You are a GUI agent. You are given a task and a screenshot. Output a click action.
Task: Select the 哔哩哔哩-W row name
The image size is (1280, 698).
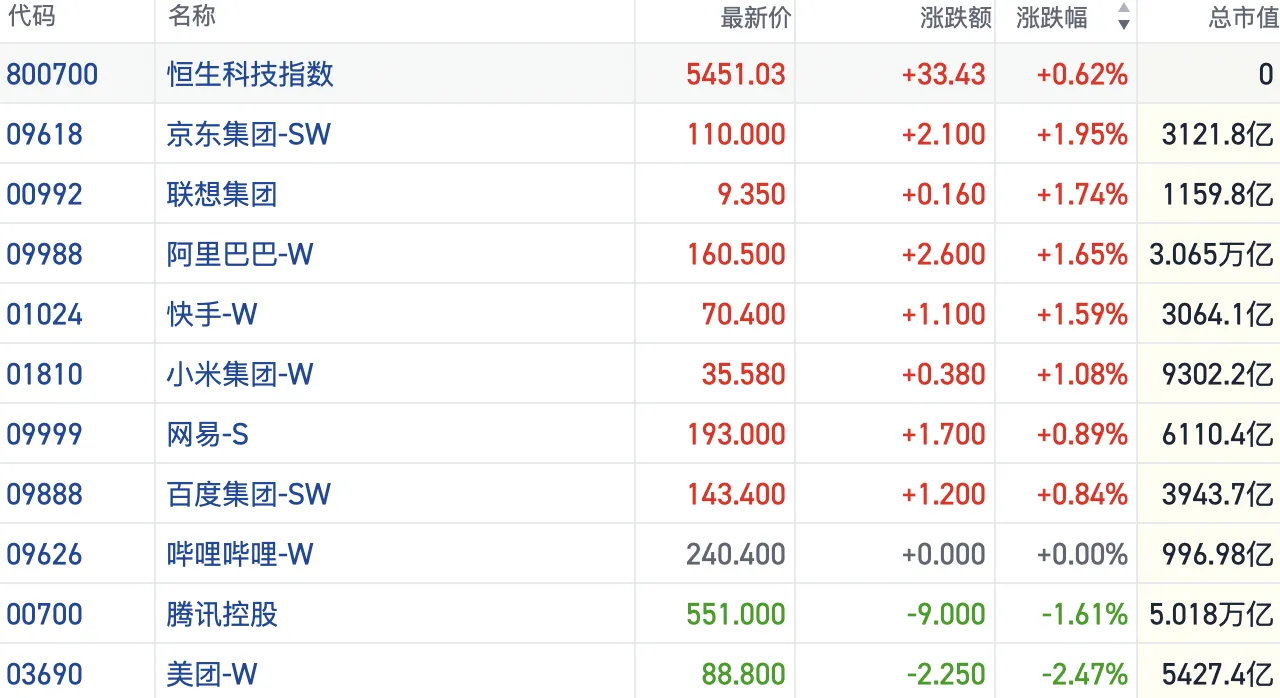(x=240, y=554)
